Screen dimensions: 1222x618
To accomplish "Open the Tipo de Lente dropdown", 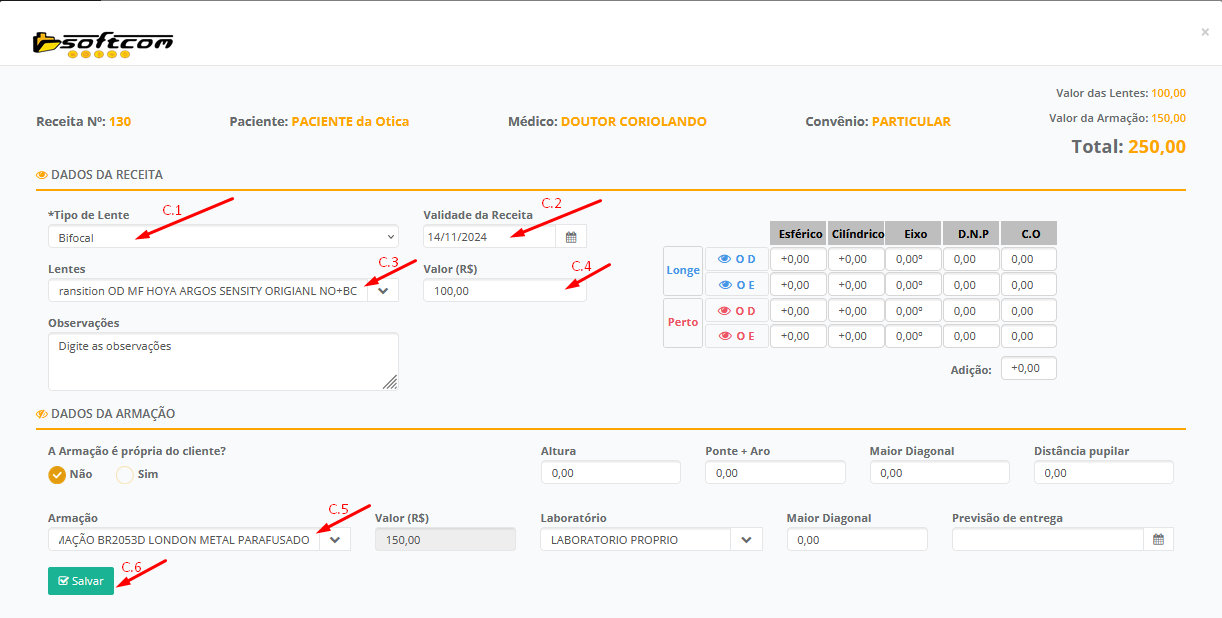I will pyautogui.click(x=223, y=237).
